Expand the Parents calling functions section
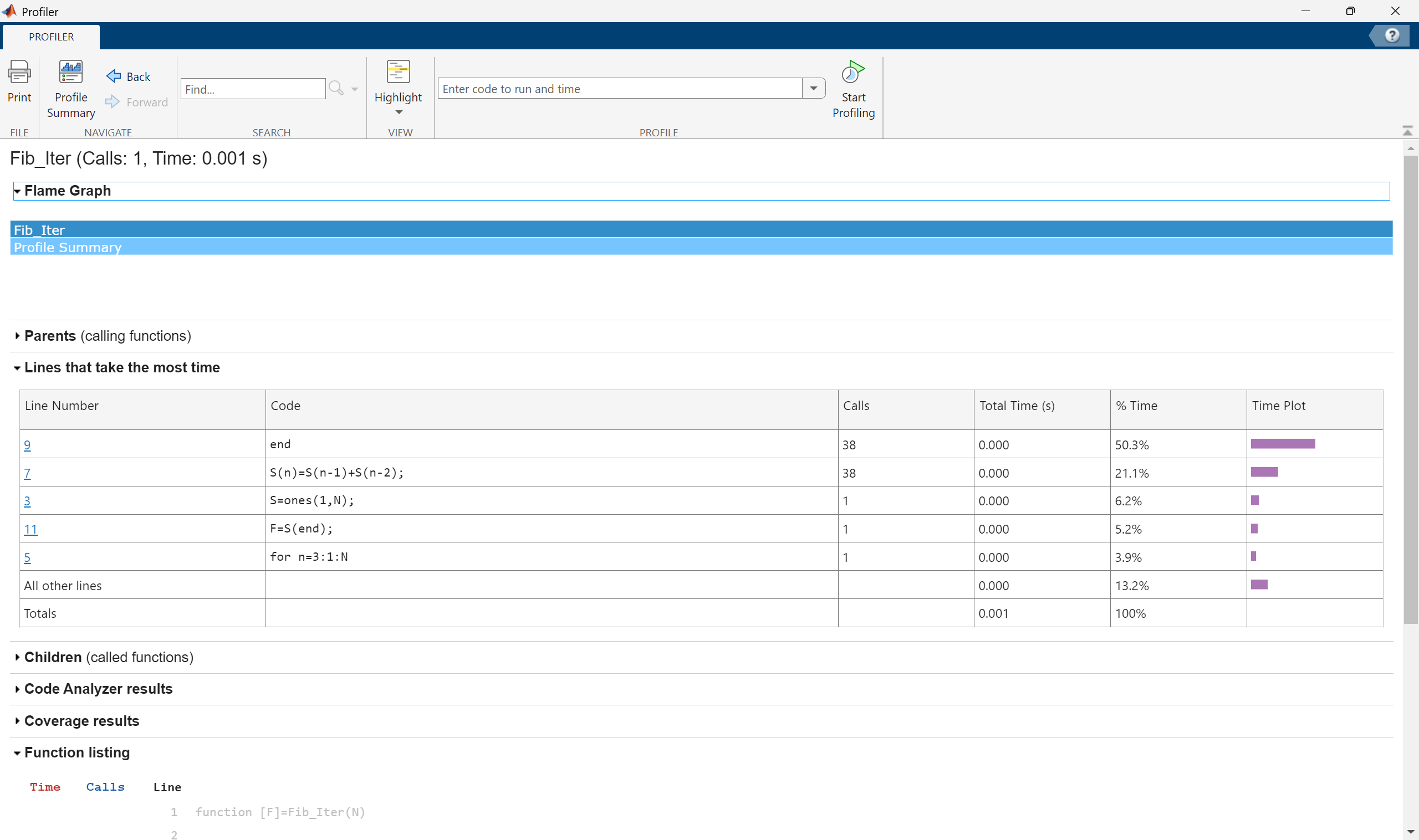1419x840 pixels. tap(18, 336)
